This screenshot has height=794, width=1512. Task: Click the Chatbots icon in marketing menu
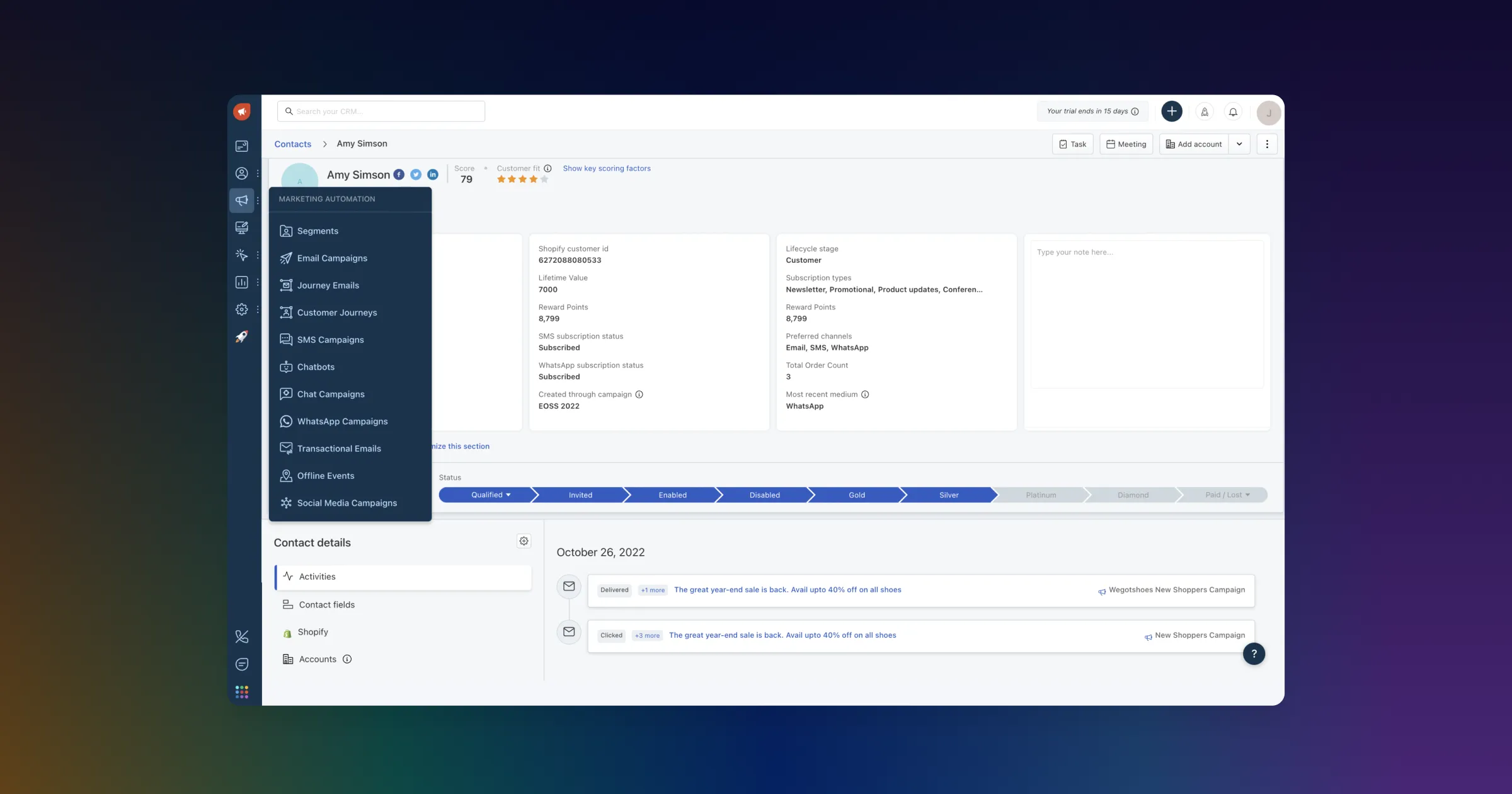pyautogui.click(x=286, y=367)
